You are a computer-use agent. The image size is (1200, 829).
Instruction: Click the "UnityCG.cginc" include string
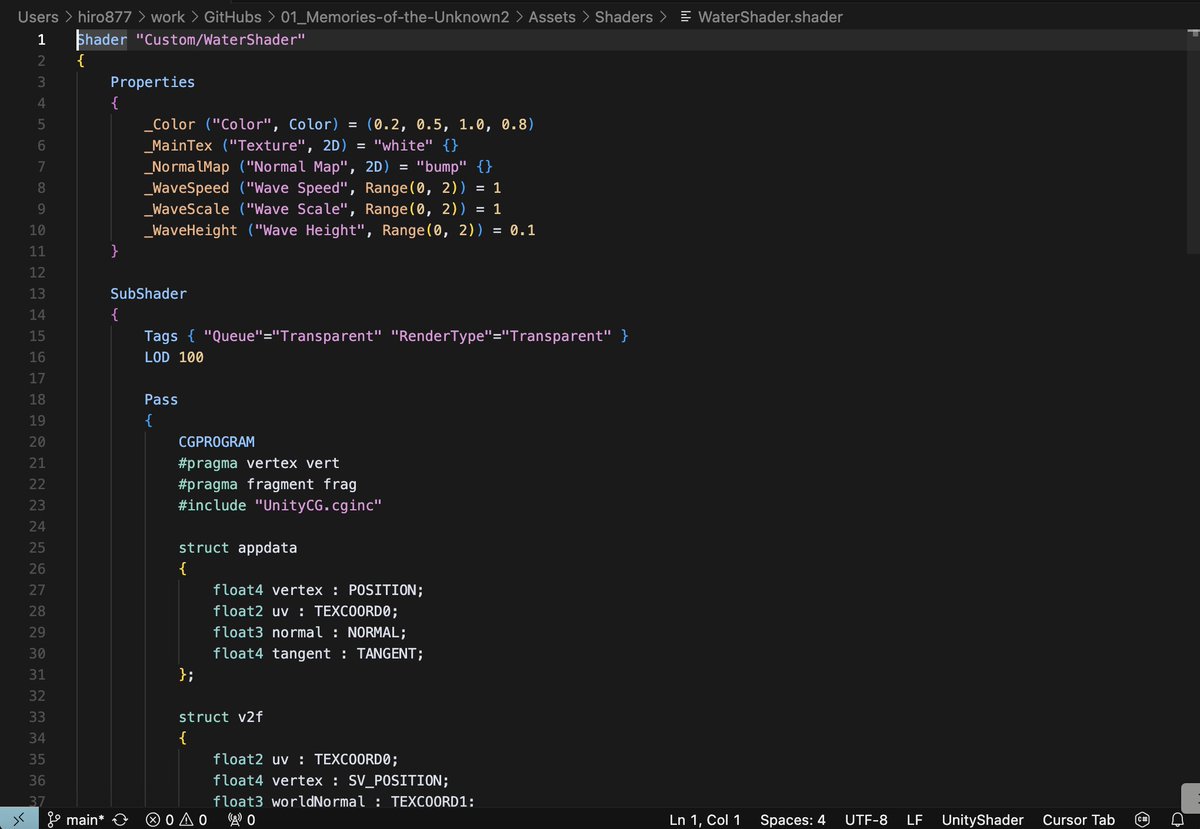(x=319, y=505)
